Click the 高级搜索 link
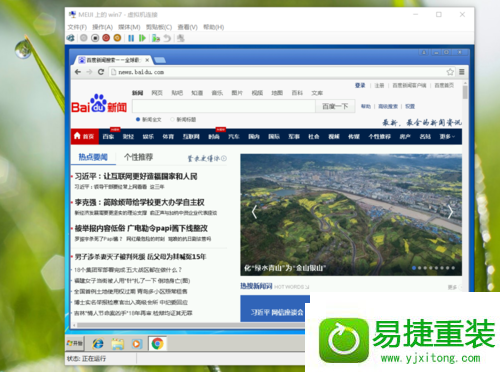Screen dimensions: 500x372 (x=388, y=106)
